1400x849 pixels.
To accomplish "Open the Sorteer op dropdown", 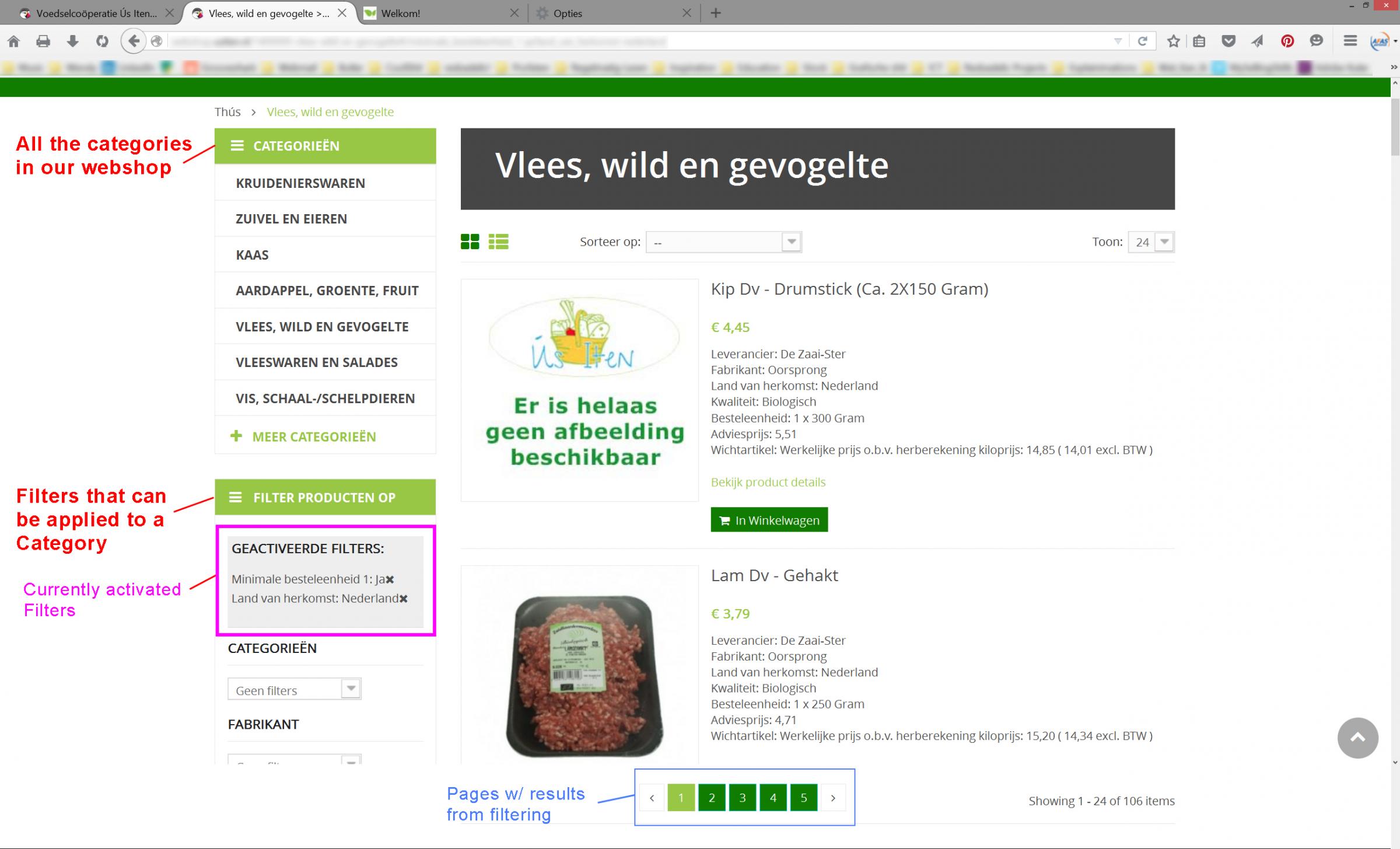I will point(723,242).
